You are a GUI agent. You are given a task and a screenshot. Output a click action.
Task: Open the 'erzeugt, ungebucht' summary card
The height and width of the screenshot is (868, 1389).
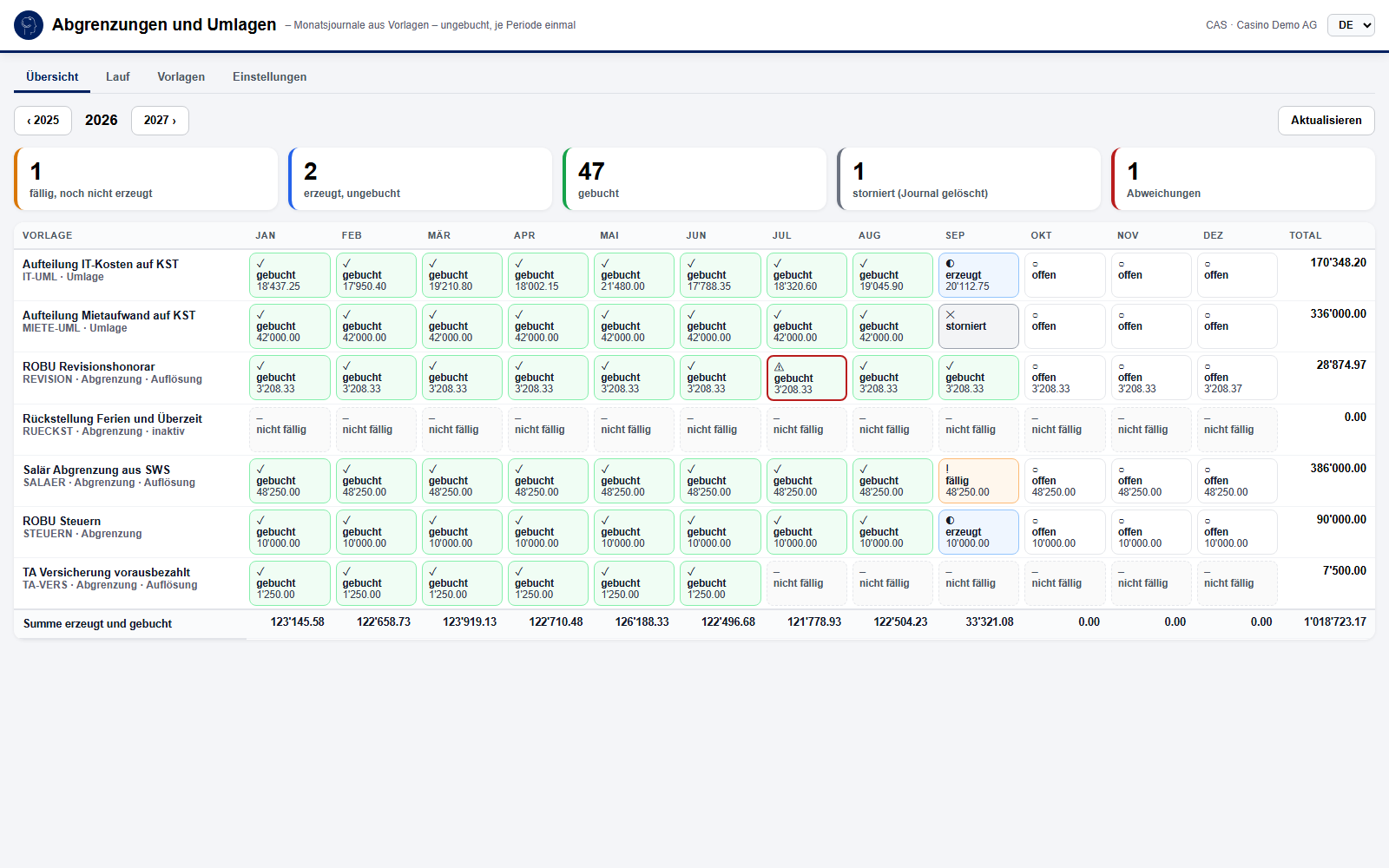pyautogui.click(x=420, y=179)
